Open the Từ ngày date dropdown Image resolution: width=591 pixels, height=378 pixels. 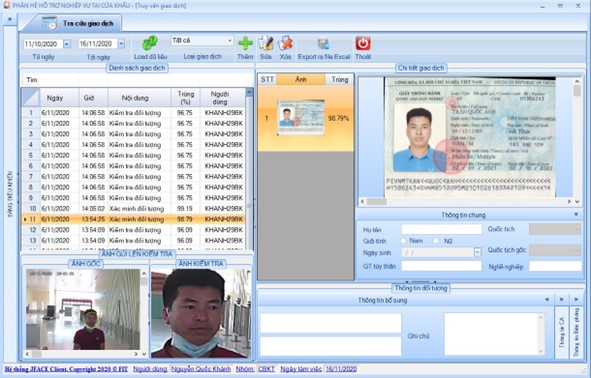[x=67, y=44]
